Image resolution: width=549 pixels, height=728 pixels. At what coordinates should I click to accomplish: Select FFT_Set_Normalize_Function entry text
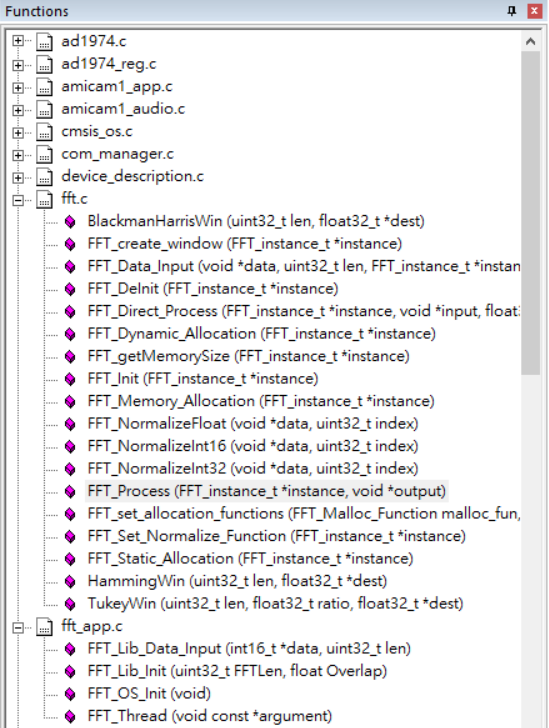coord(276,536)
